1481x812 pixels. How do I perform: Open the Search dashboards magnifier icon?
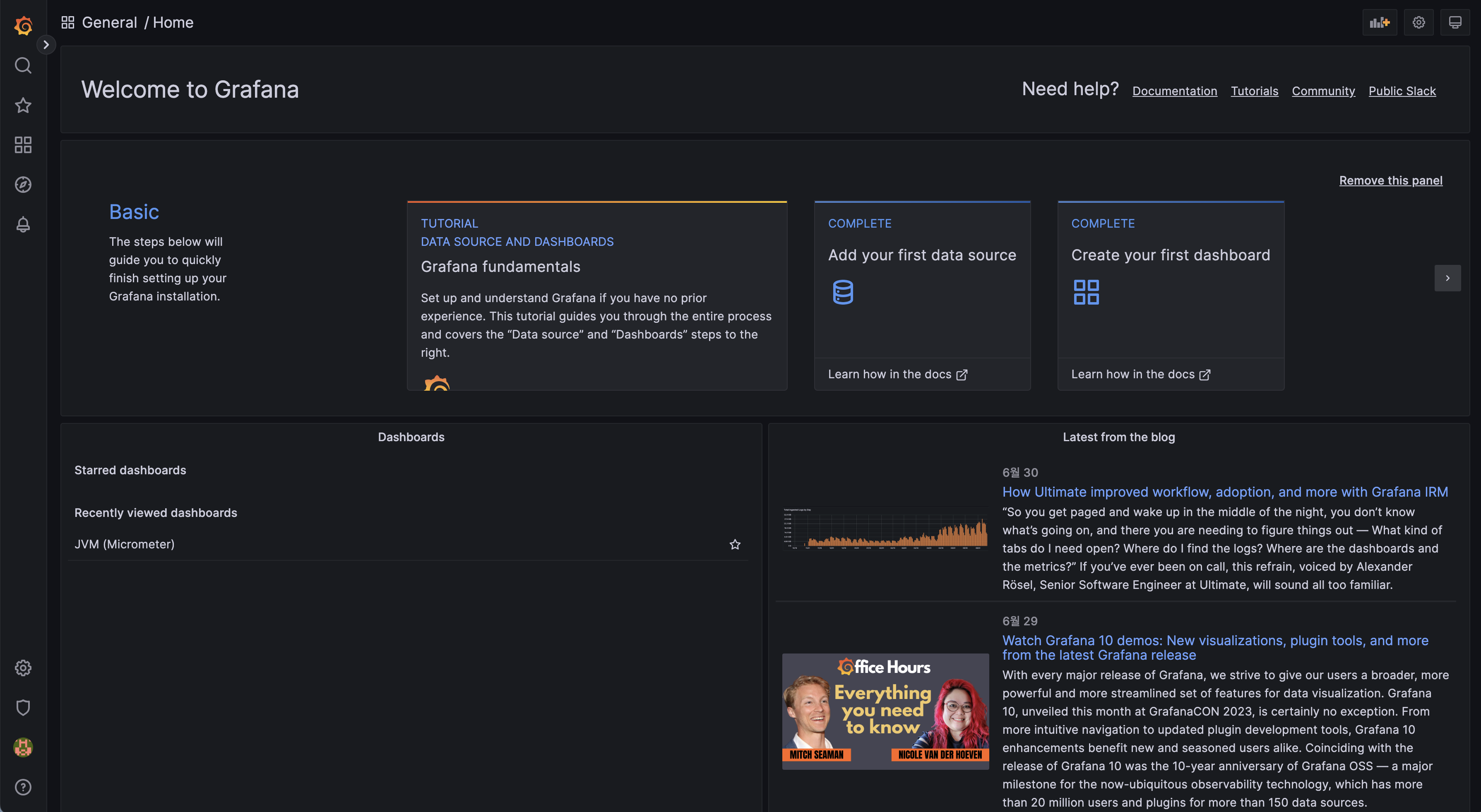[x=23, y=65]
